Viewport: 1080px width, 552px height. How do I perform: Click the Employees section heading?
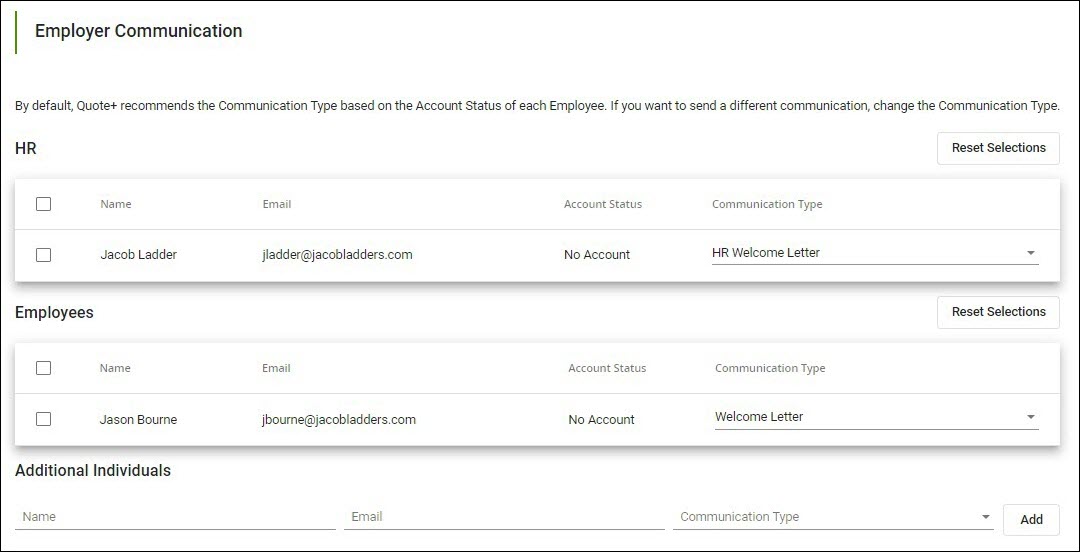54,313
